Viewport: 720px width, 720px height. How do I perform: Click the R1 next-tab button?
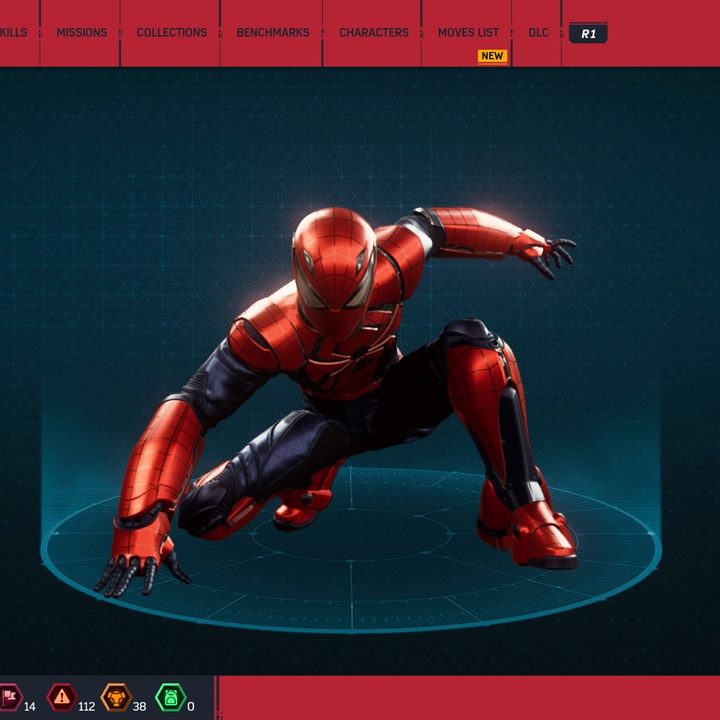pos(588,34)
